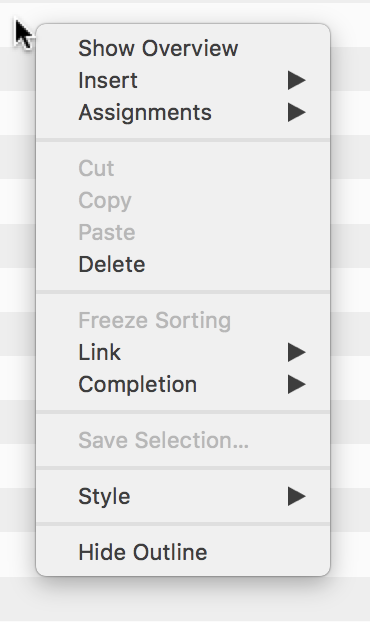
Task: Expand the Assignments submenu arrow
Action: coord(297,112)
